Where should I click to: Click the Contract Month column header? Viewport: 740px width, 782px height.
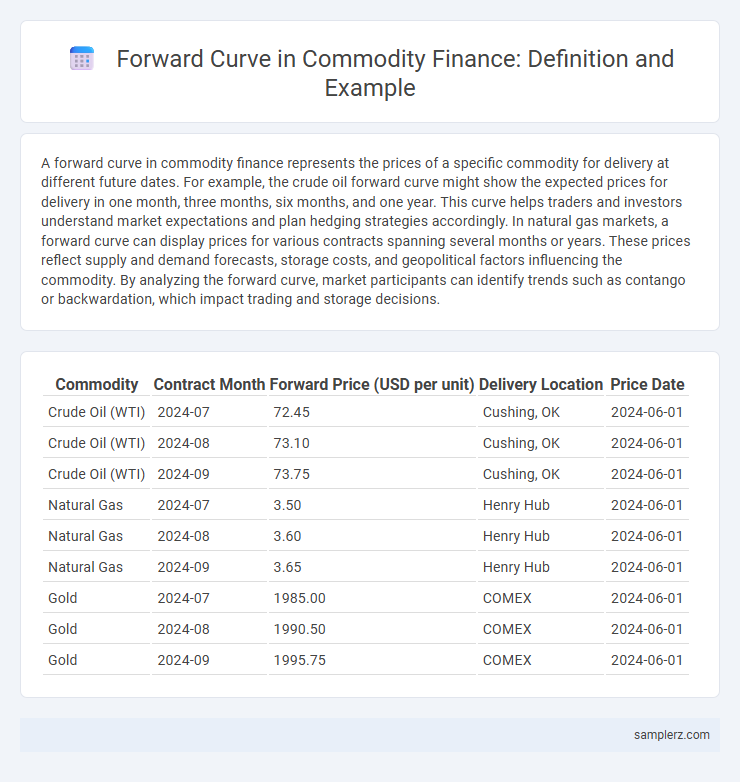(x=209, y=385)
